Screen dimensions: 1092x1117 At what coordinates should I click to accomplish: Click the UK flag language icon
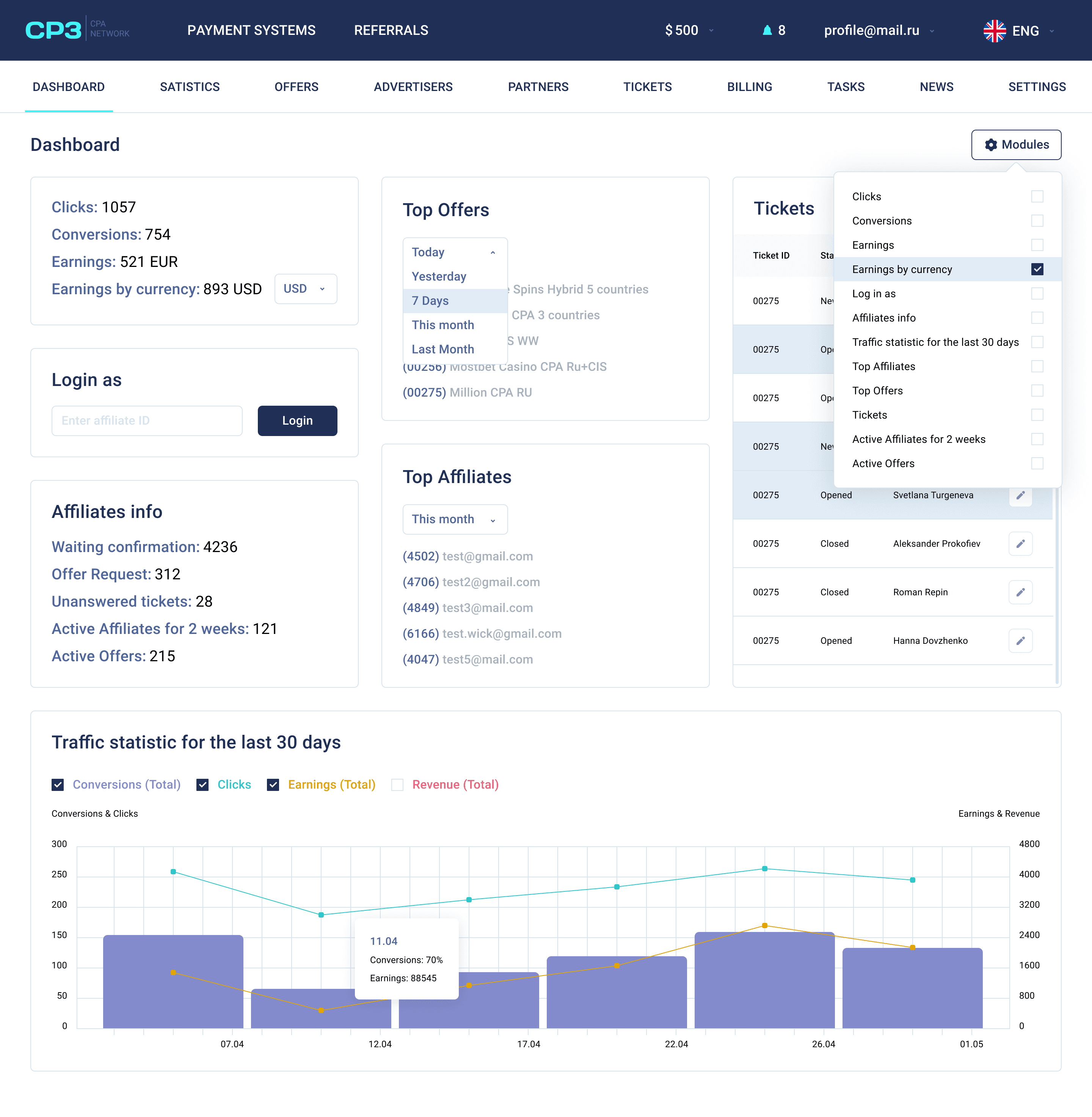995,31
